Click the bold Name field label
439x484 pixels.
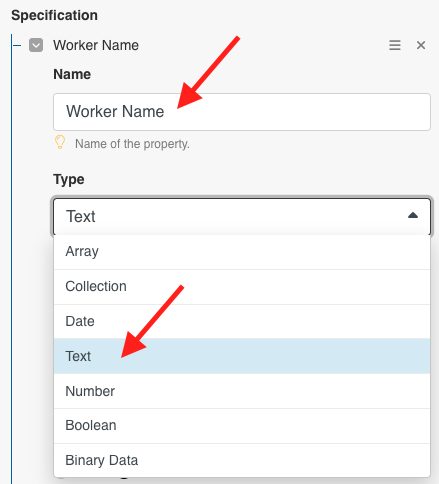[x=72, y=74]
